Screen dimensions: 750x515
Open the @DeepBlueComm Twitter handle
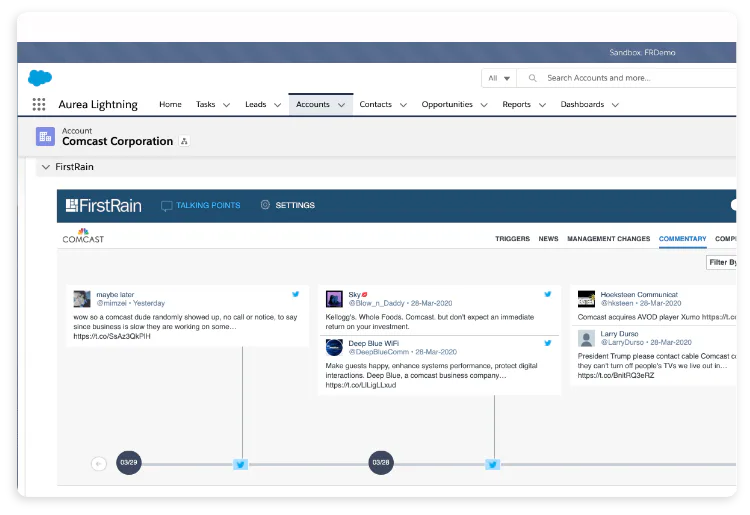pyautogui.click(x=379, y=352)
